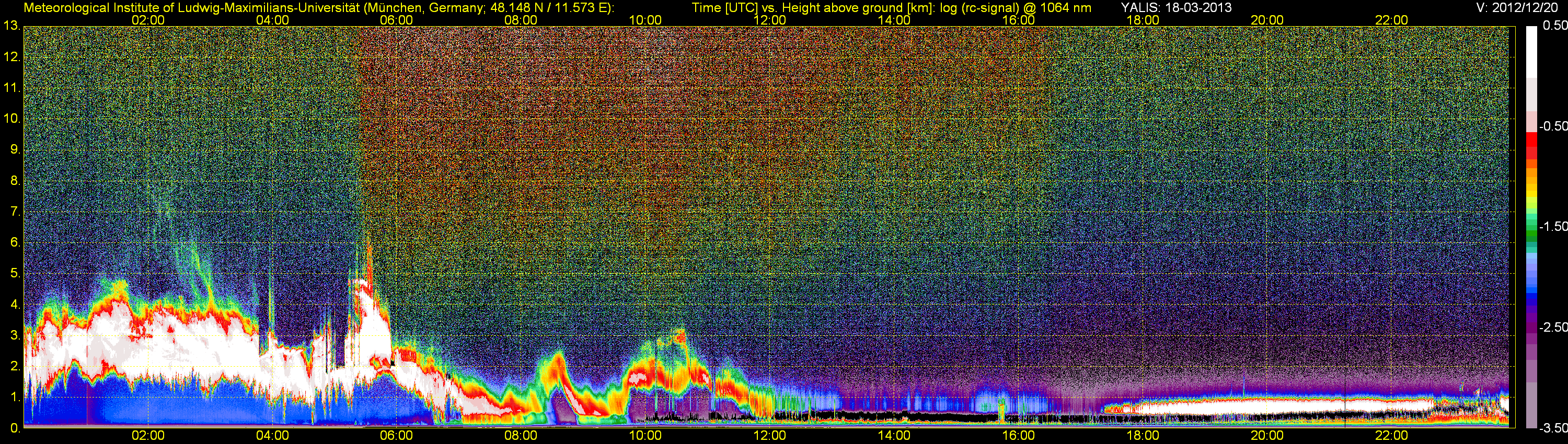Click the 11 km height axis label
This screenshot has width=1568, height=444.
11,88
